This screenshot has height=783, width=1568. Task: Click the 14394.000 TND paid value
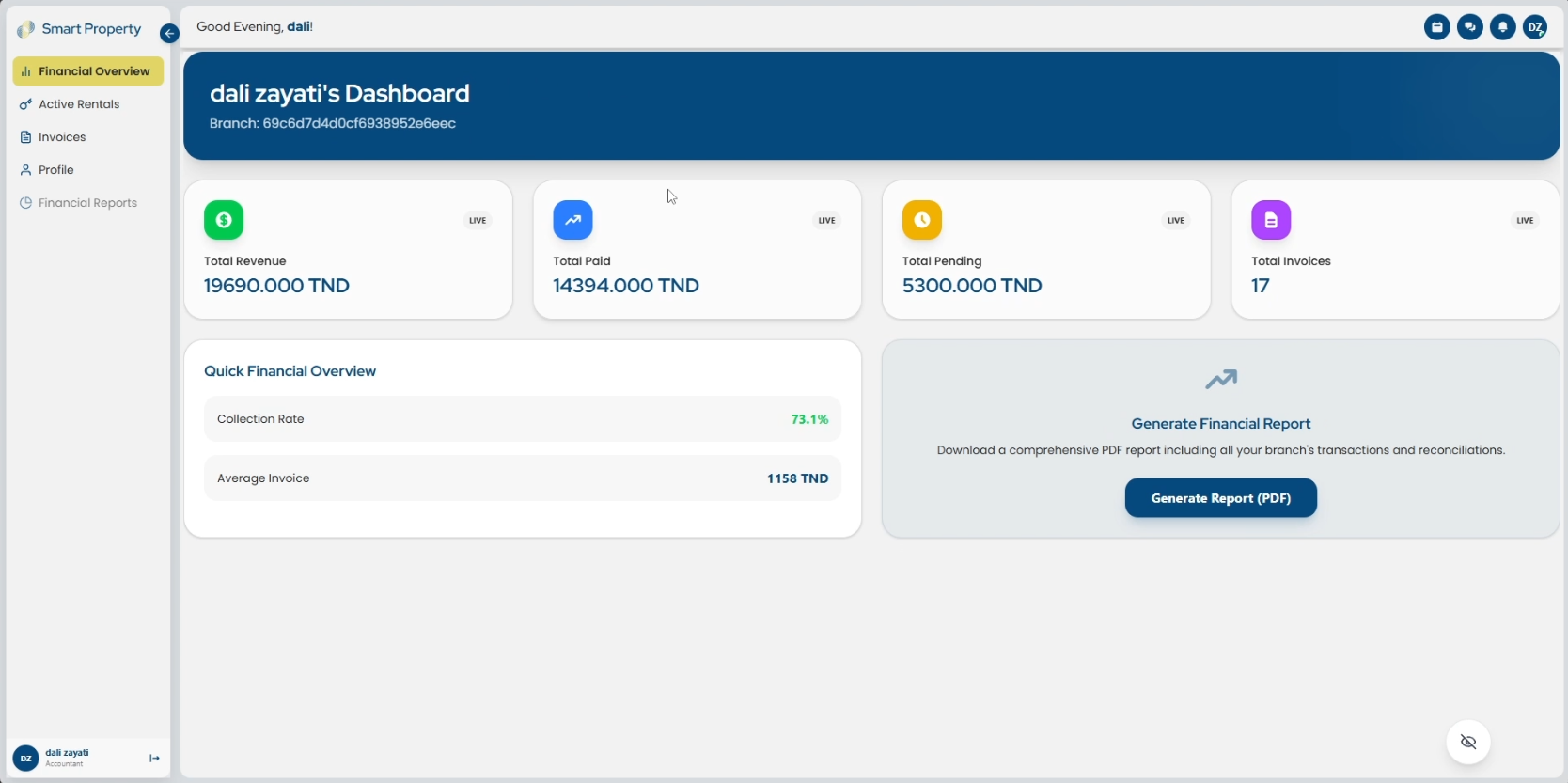[x=626, y=286]
